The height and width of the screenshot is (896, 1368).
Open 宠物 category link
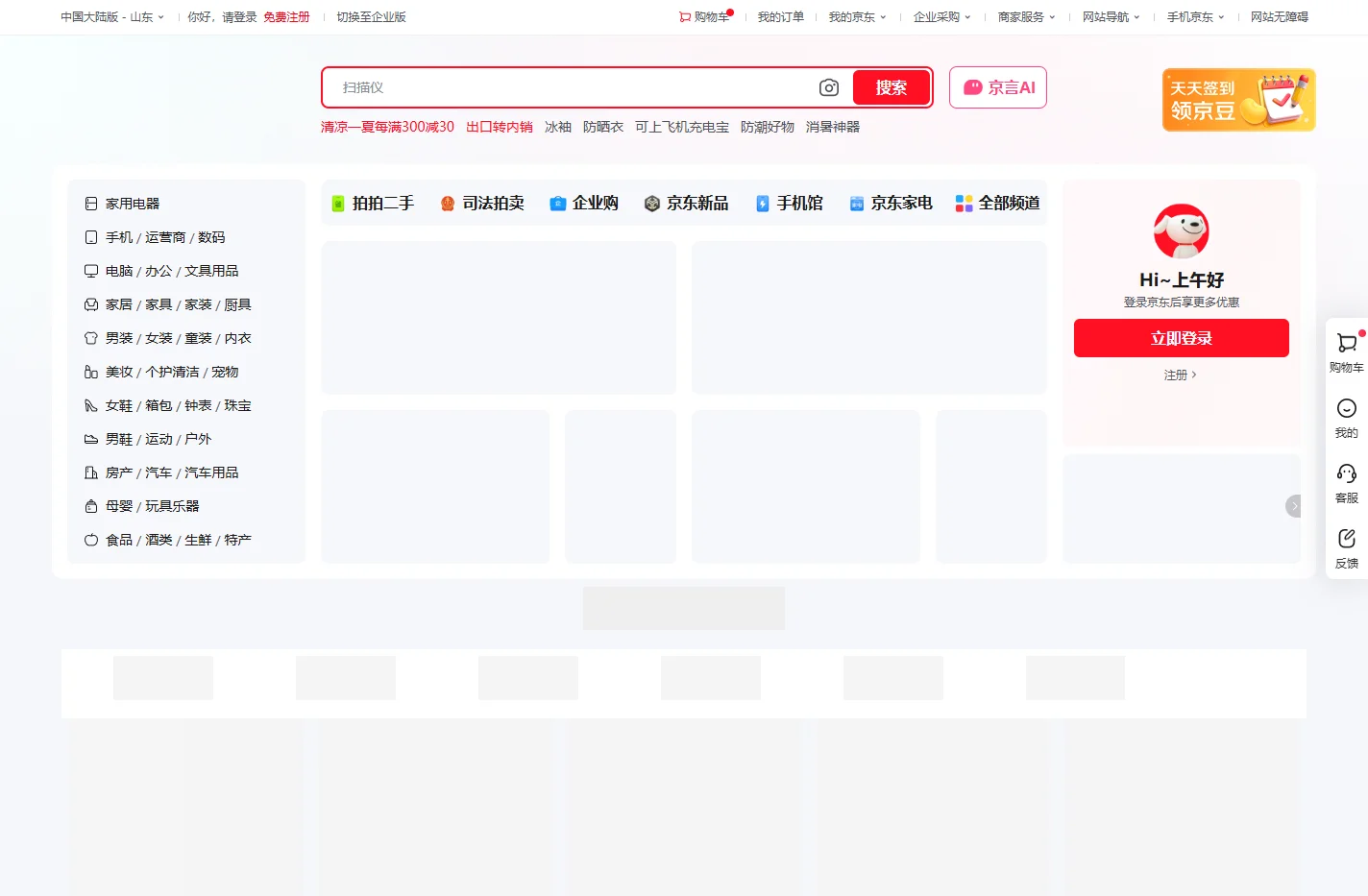225,372
